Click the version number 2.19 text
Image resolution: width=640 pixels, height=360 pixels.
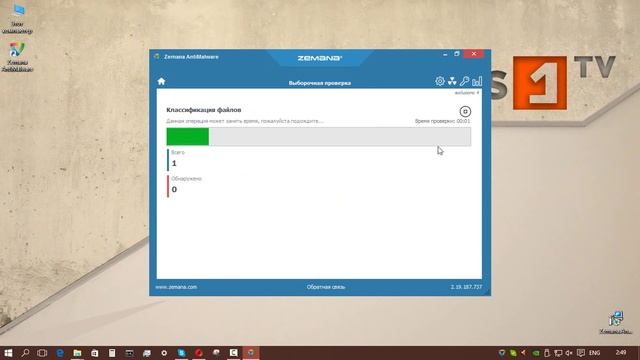(466, 287)
